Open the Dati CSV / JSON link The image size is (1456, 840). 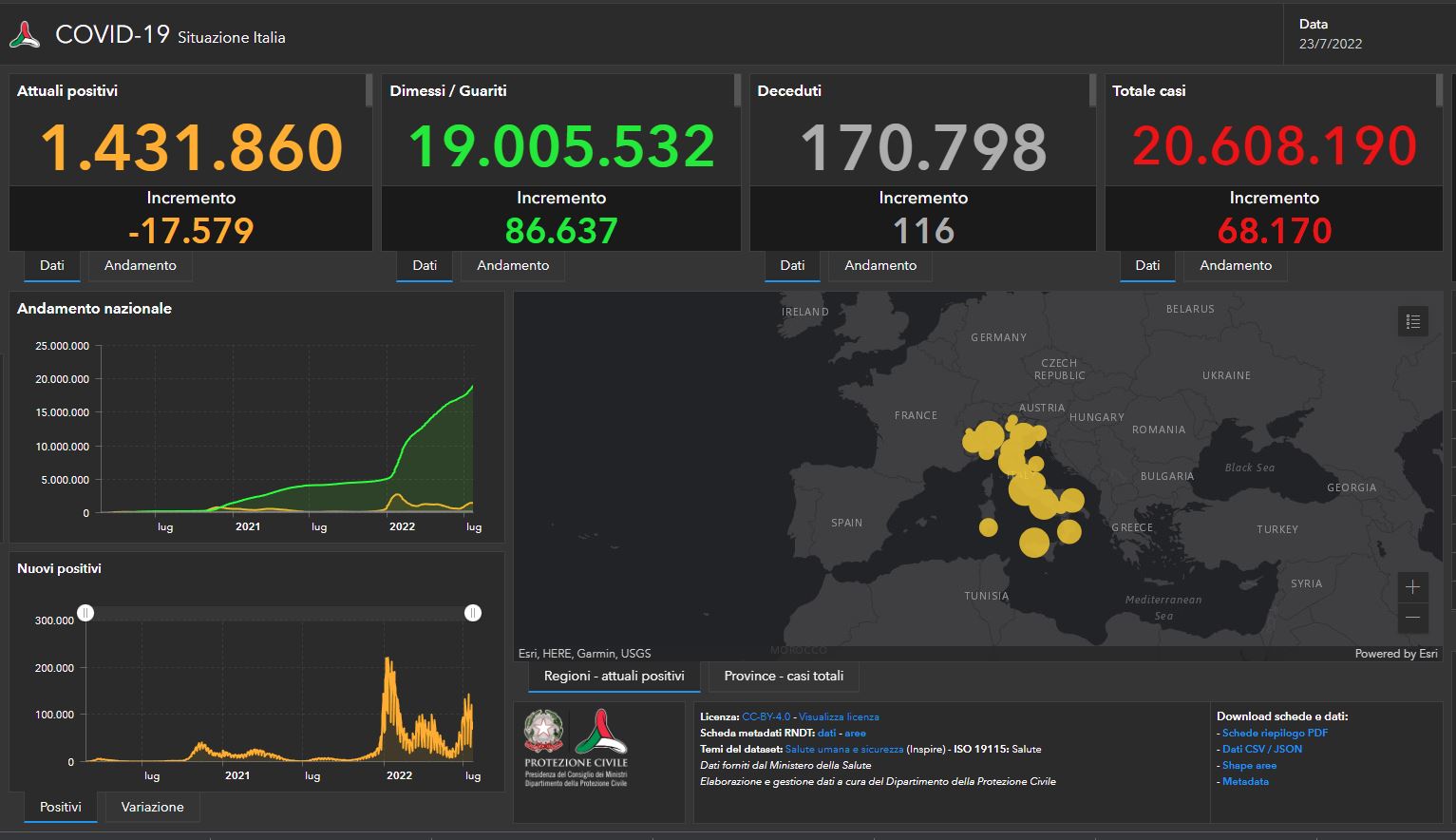pos(1261,749)
